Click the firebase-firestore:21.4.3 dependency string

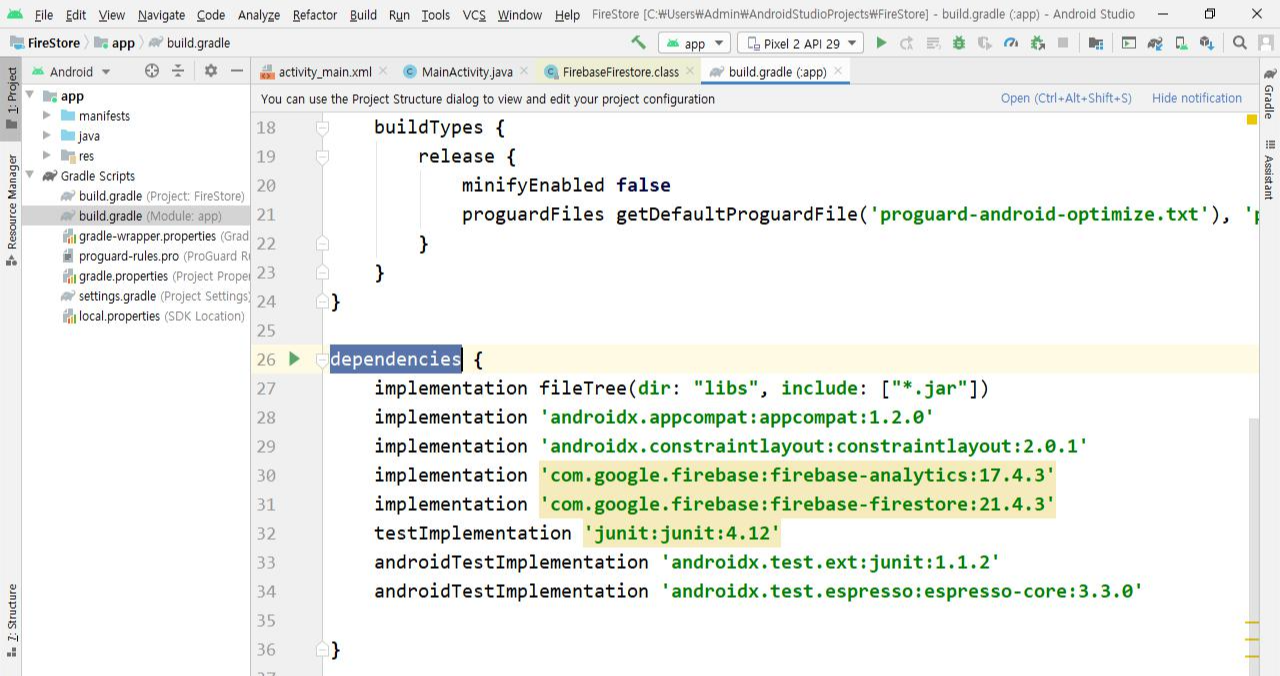pyautogui.click(x=797, y=504)
